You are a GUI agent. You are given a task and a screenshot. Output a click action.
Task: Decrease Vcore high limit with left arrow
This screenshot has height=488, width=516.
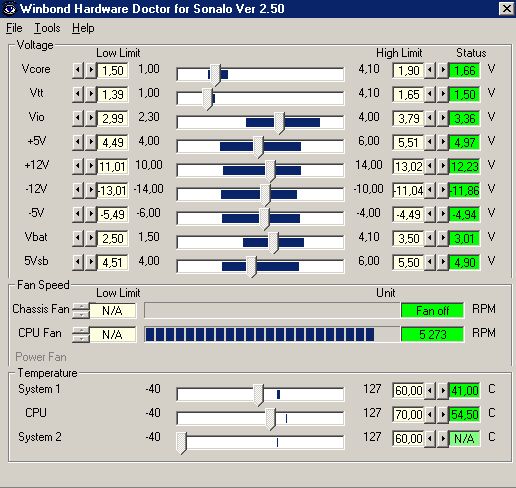430,70
